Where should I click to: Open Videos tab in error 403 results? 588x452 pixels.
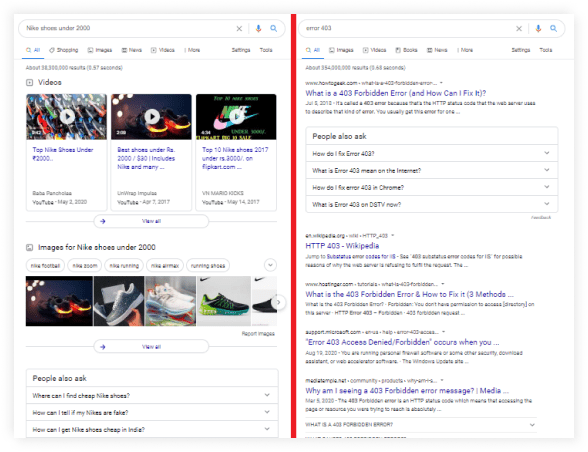374,50
